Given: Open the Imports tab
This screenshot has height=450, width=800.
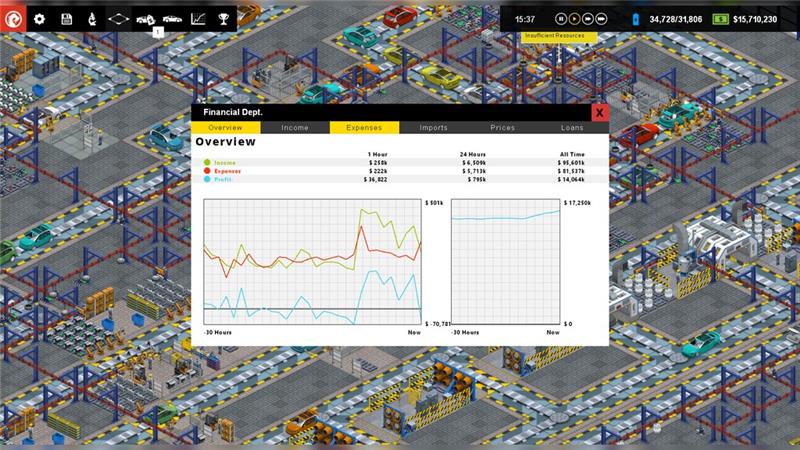Looking at the screenshot, I should pyautogui.click(x=433, y=128).
